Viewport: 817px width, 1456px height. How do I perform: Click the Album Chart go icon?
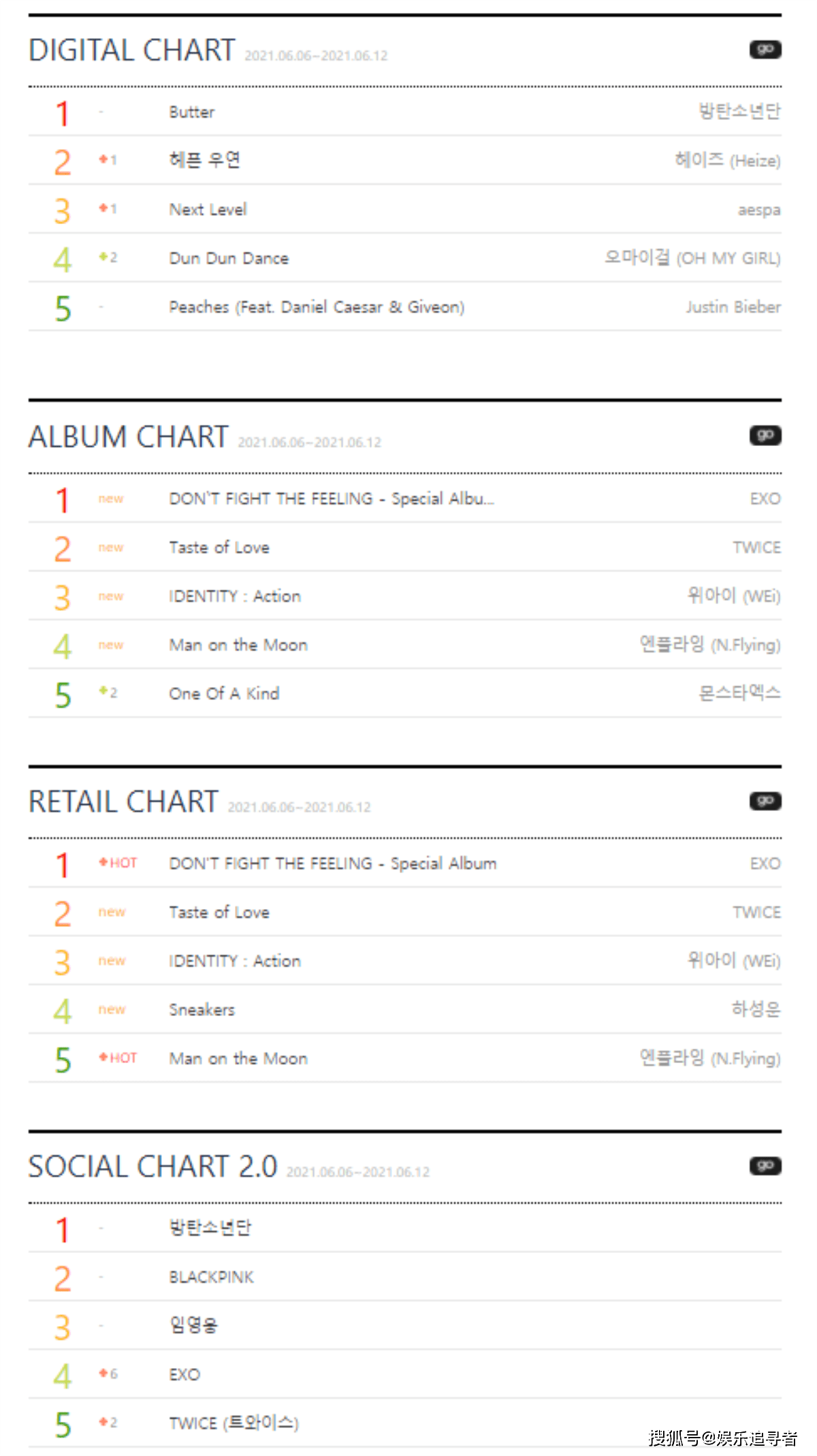[x=765, y=435]
